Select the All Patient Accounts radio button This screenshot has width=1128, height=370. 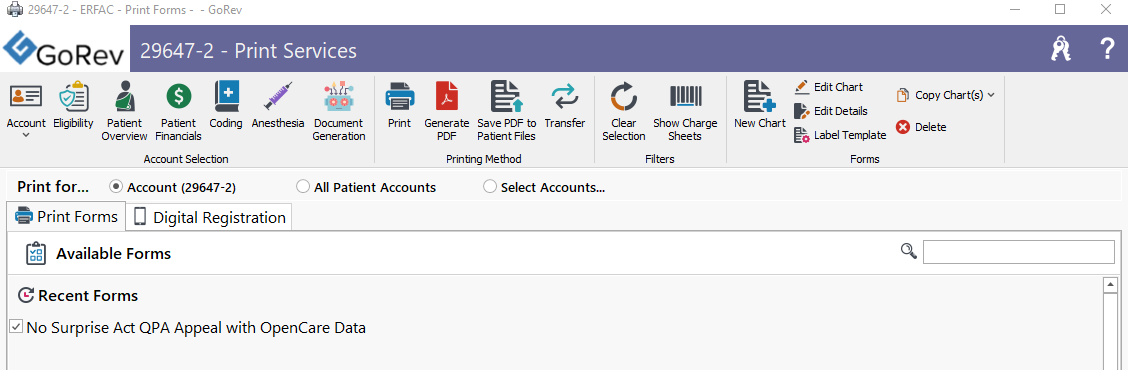coord(303,187)
